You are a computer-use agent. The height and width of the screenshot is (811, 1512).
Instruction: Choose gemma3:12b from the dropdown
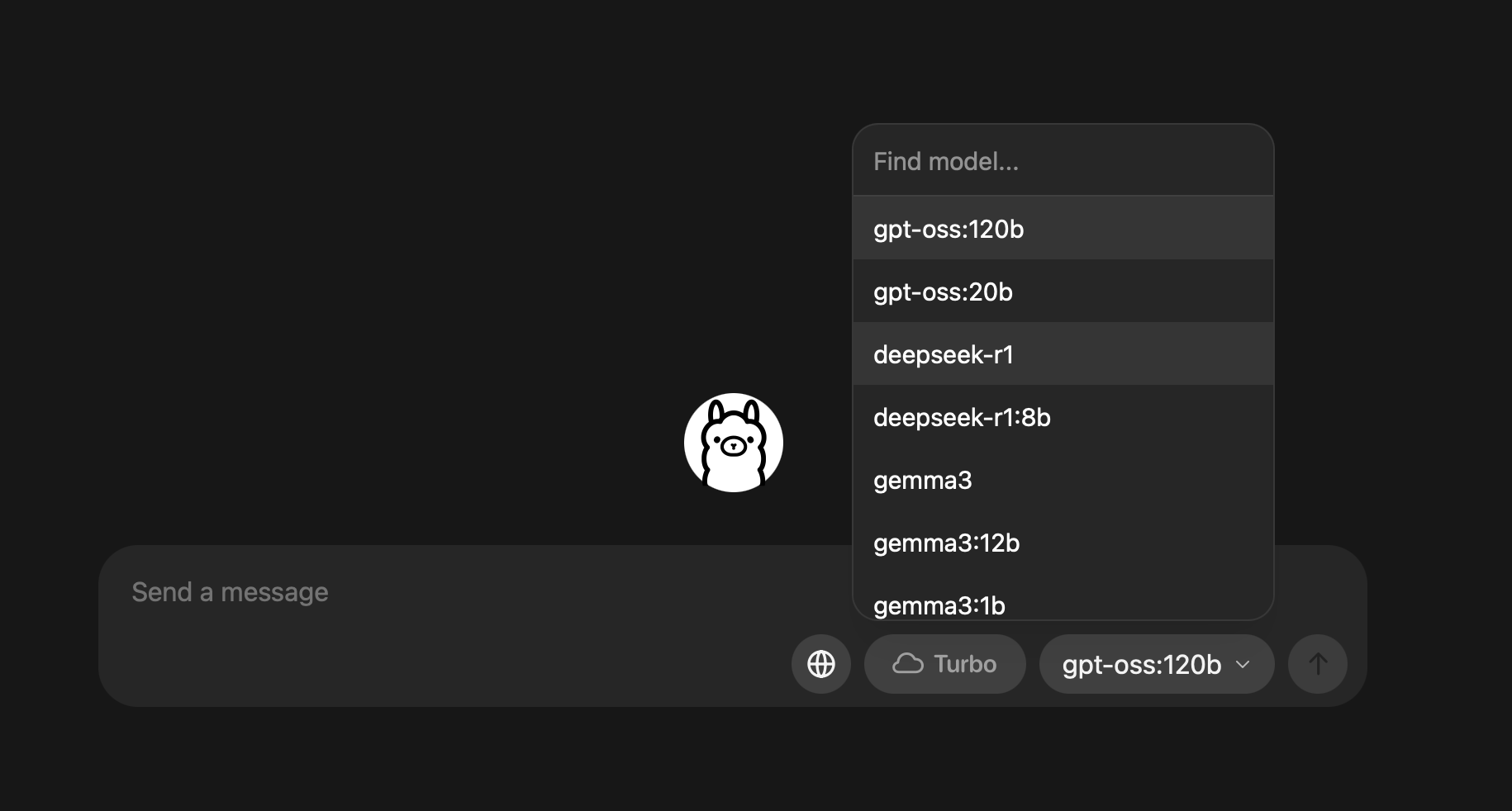point(1063,543)
